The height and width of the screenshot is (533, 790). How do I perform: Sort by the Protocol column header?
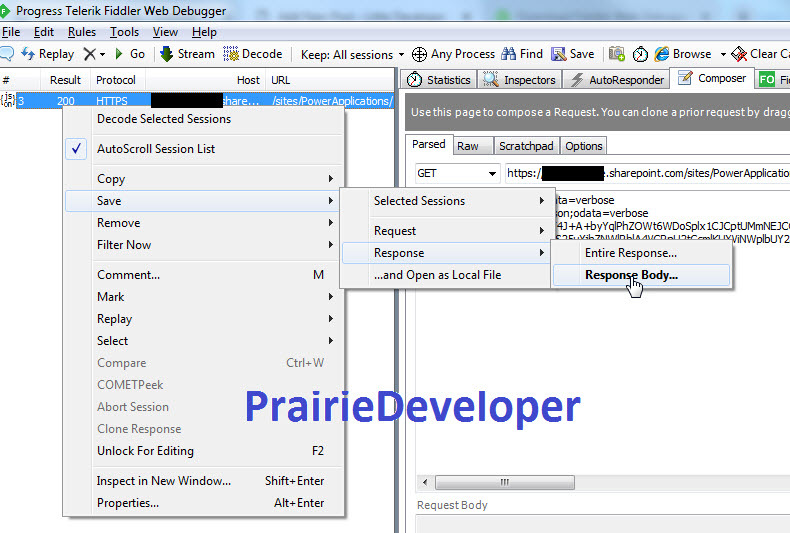[x=116, y=80]
